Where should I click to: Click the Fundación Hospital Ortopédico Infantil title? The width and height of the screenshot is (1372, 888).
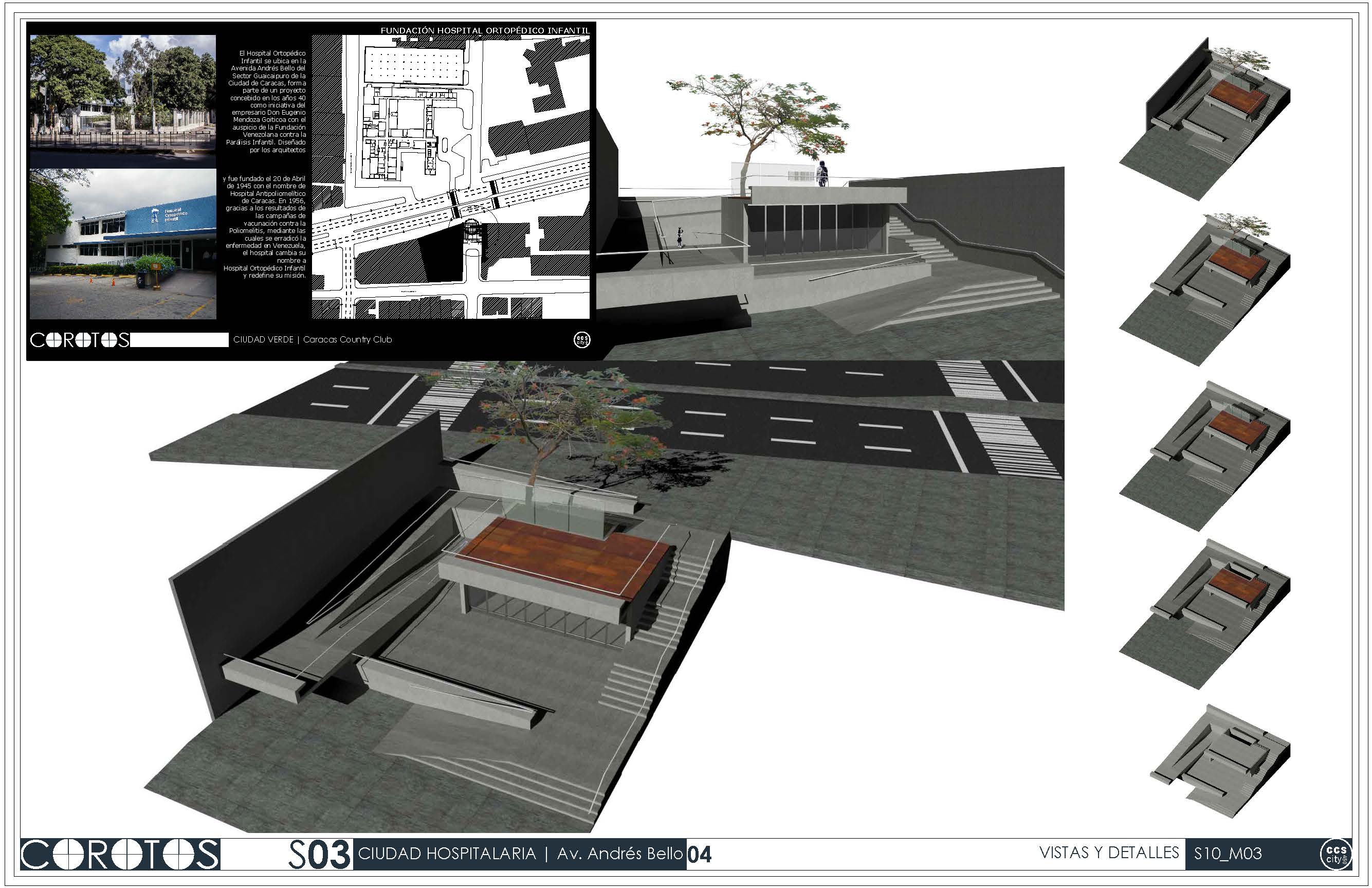(485, 30)
